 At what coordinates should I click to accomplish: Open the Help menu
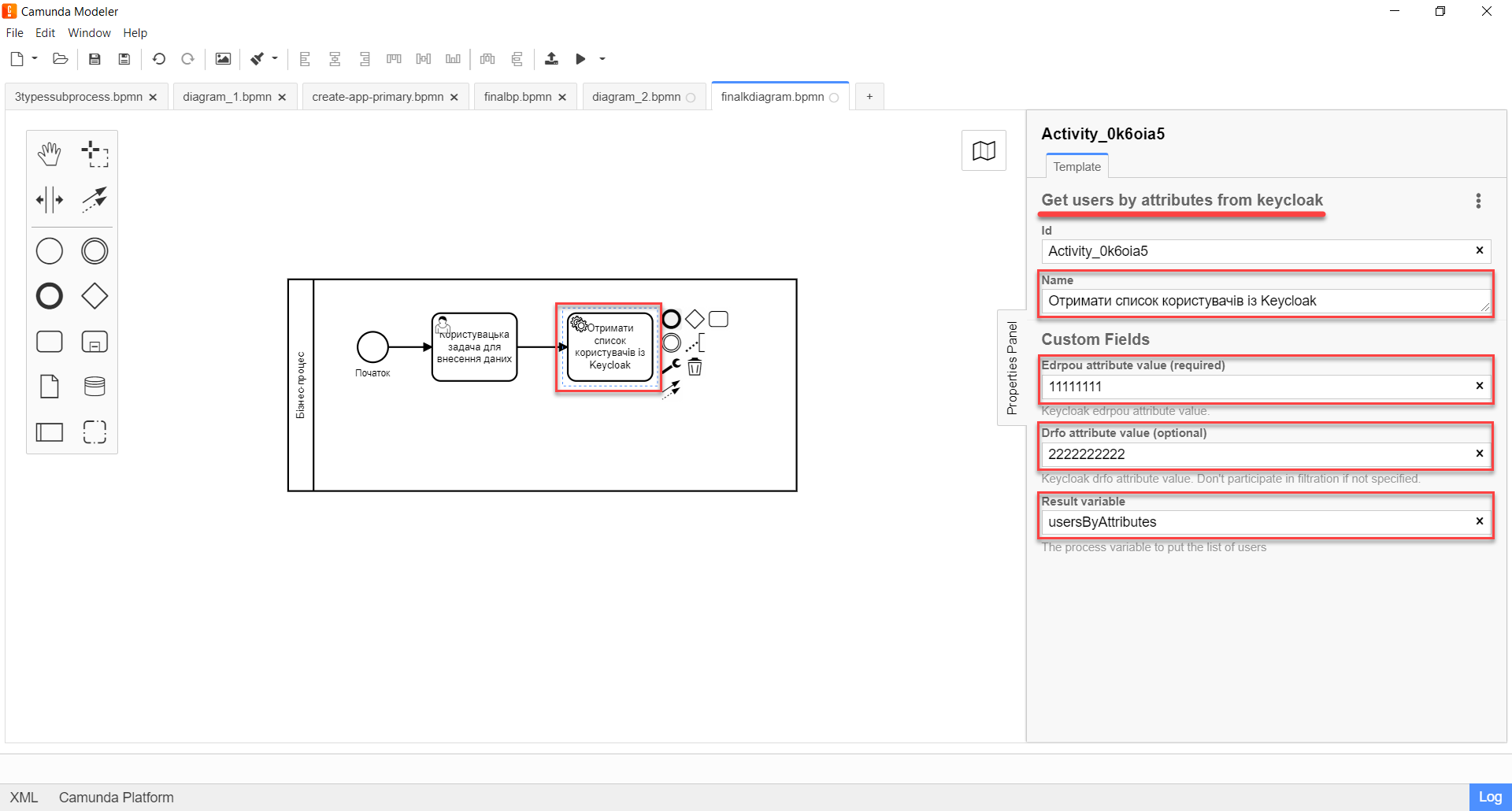pos(135,33)
